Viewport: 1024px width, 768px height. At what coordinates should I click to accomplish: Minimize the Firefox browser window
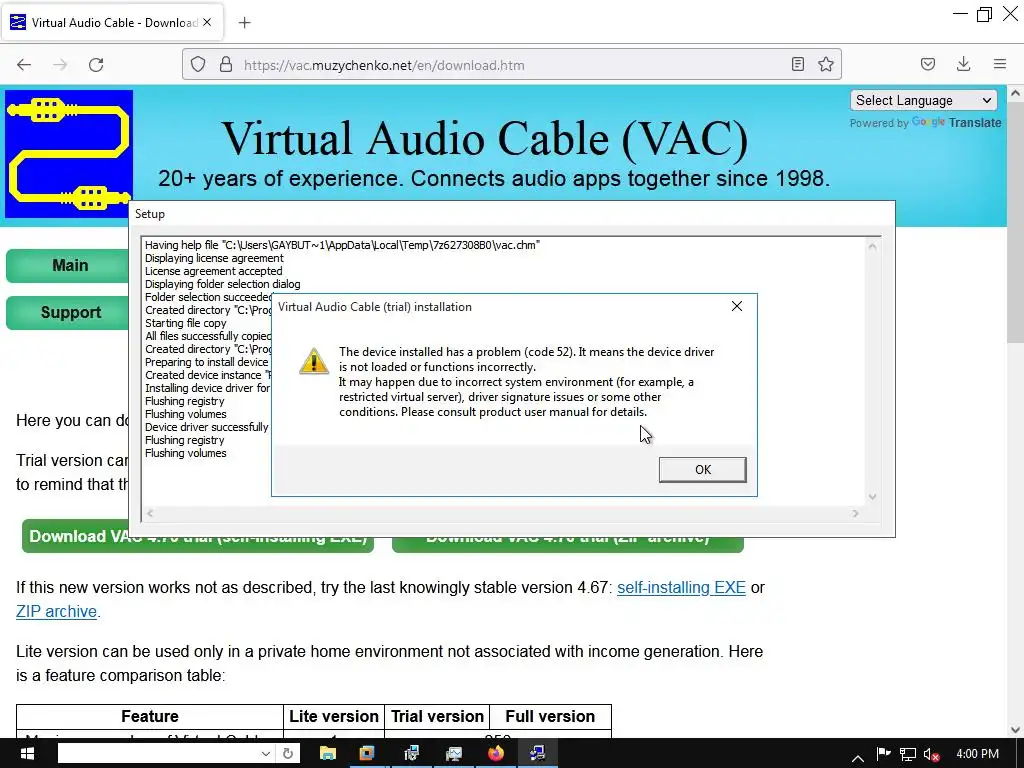click(960, 14)
